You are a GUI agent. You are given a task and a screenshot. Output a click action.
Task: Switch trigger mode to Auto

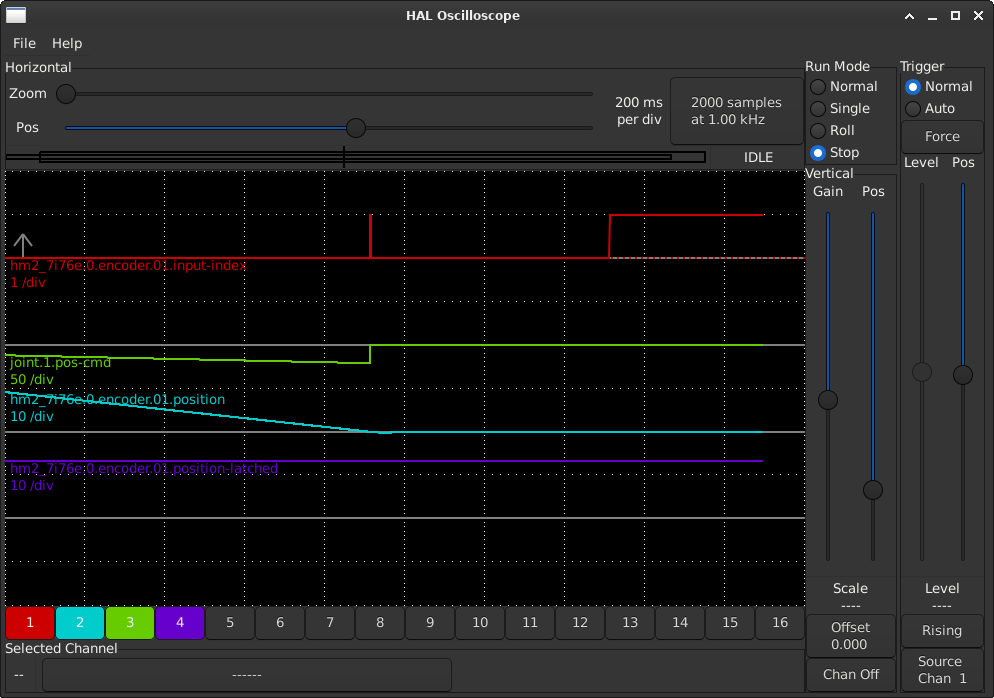pos(913,109)
